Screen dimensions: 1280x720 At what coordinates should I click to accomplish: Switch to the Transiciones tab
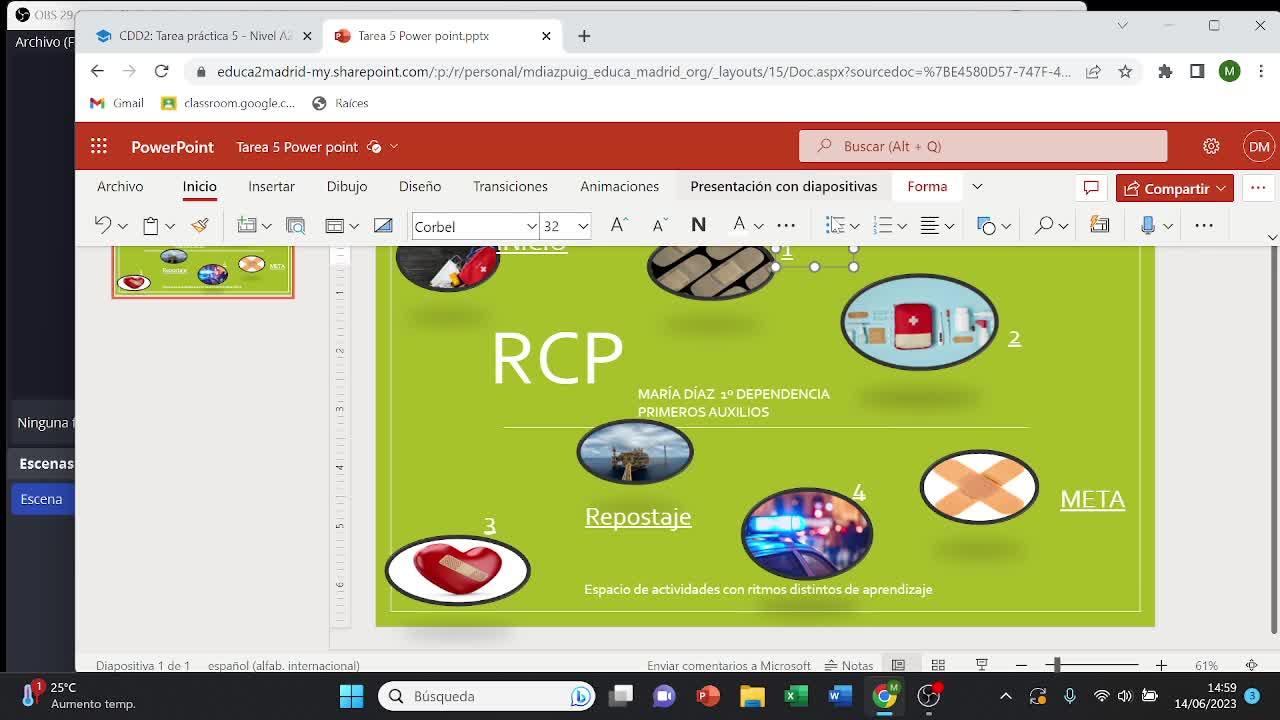[510, 186]
